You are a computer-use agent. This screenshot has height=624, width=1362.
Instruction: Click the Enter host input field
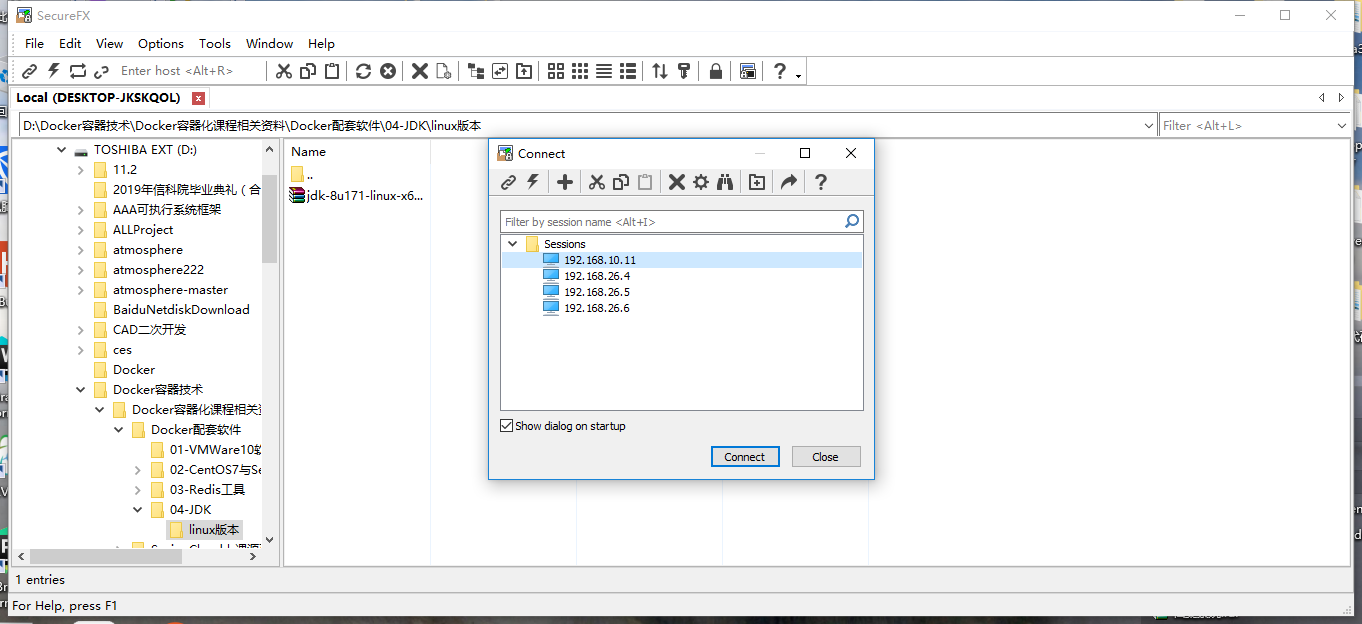pos(190,71)
